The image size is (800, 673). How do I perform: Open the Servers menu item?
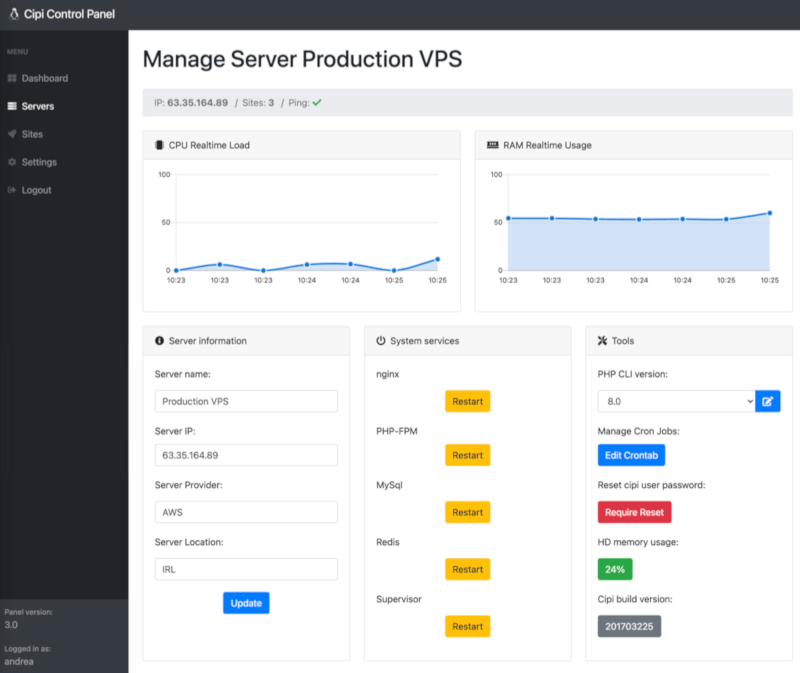pos(38,106)
